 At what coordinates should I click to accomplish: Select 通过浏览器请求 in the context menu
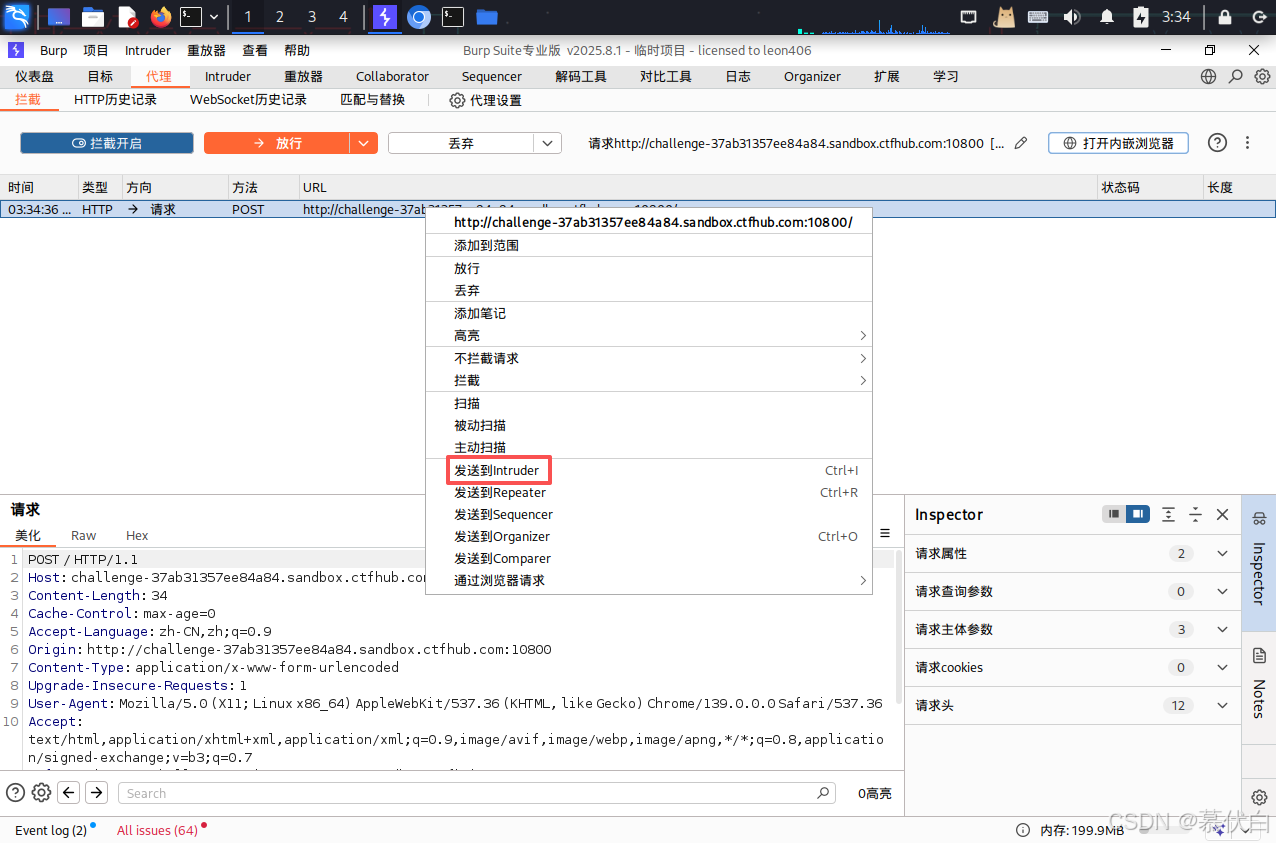(x=649, y=580)
